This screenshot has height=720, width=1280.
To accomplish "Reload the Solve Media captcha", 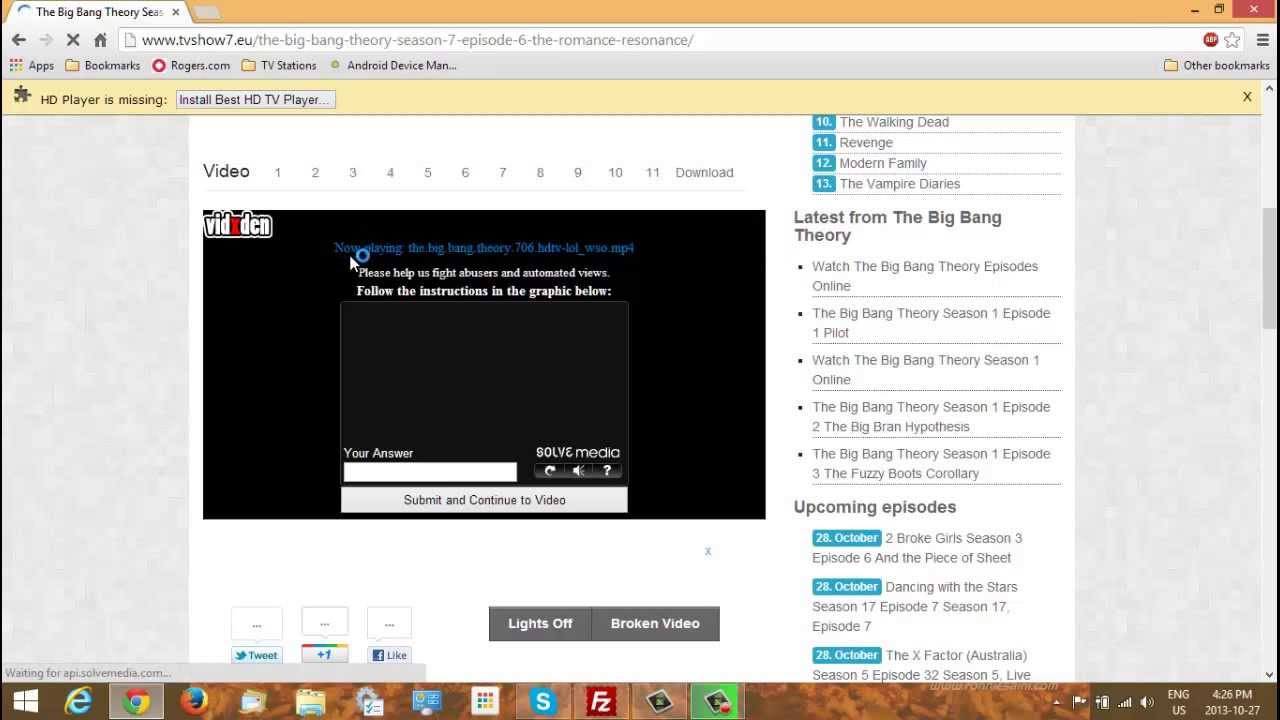I will pos(549,471).
